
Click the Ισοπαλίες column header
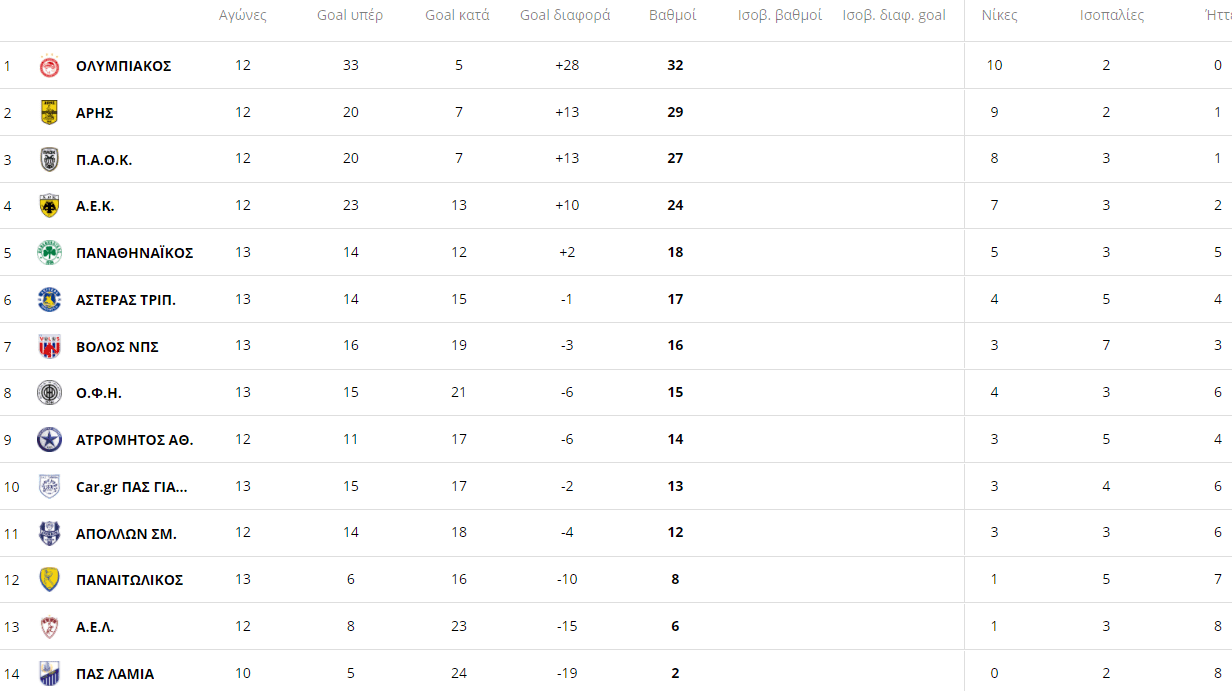1112,15
